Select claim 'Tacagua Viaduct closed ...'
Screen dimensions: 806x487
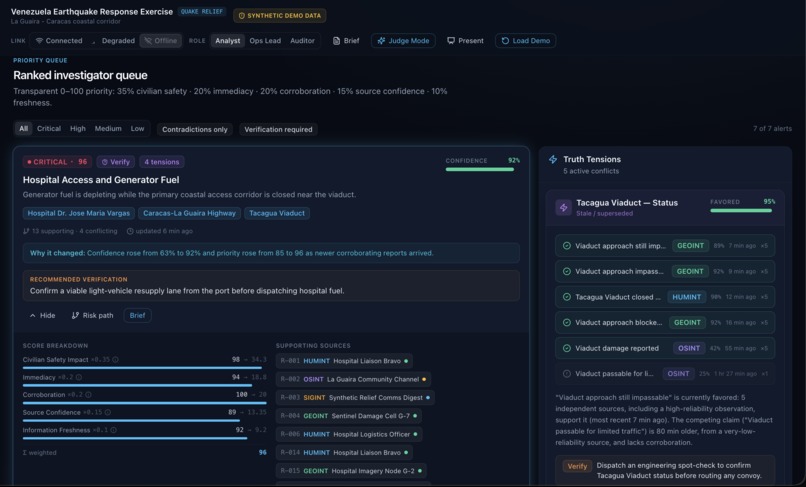(665, 297)
